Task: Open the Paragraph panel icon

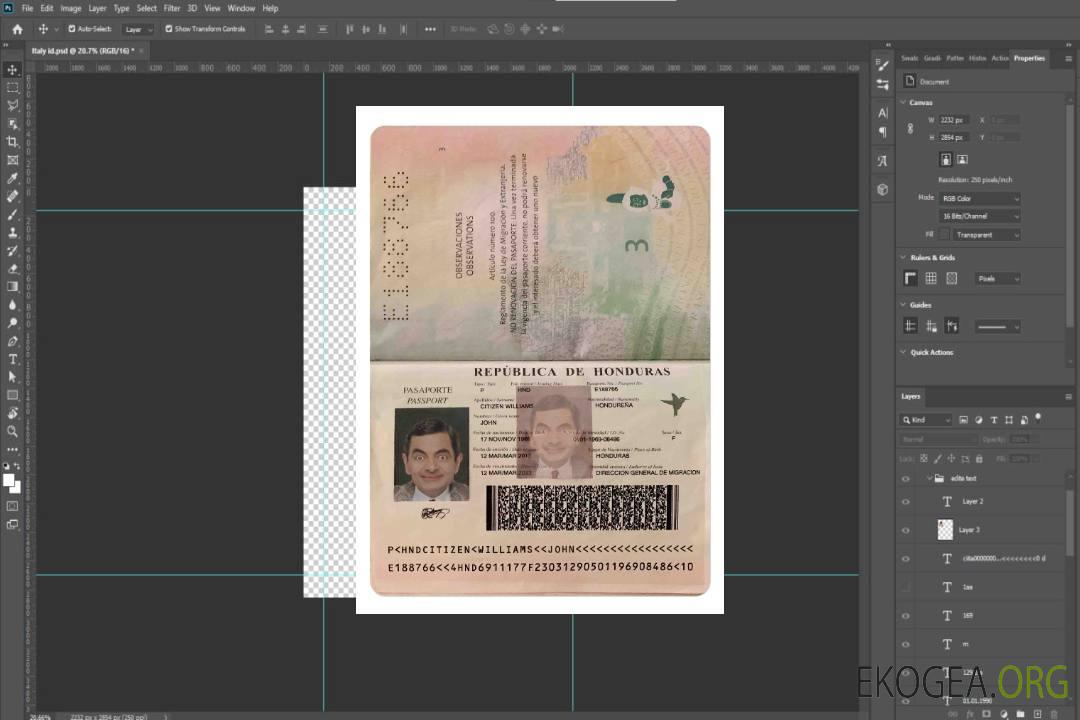Action: [882, 132]
